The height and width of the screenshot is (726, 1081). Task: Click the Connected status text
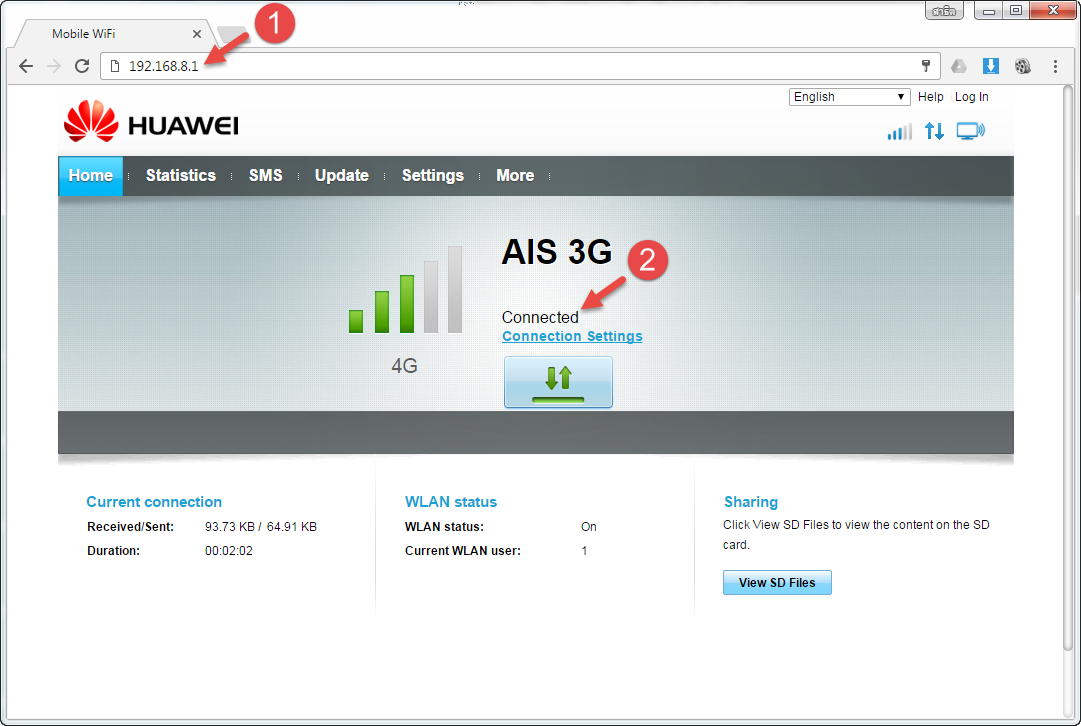(x=540, y=317)
